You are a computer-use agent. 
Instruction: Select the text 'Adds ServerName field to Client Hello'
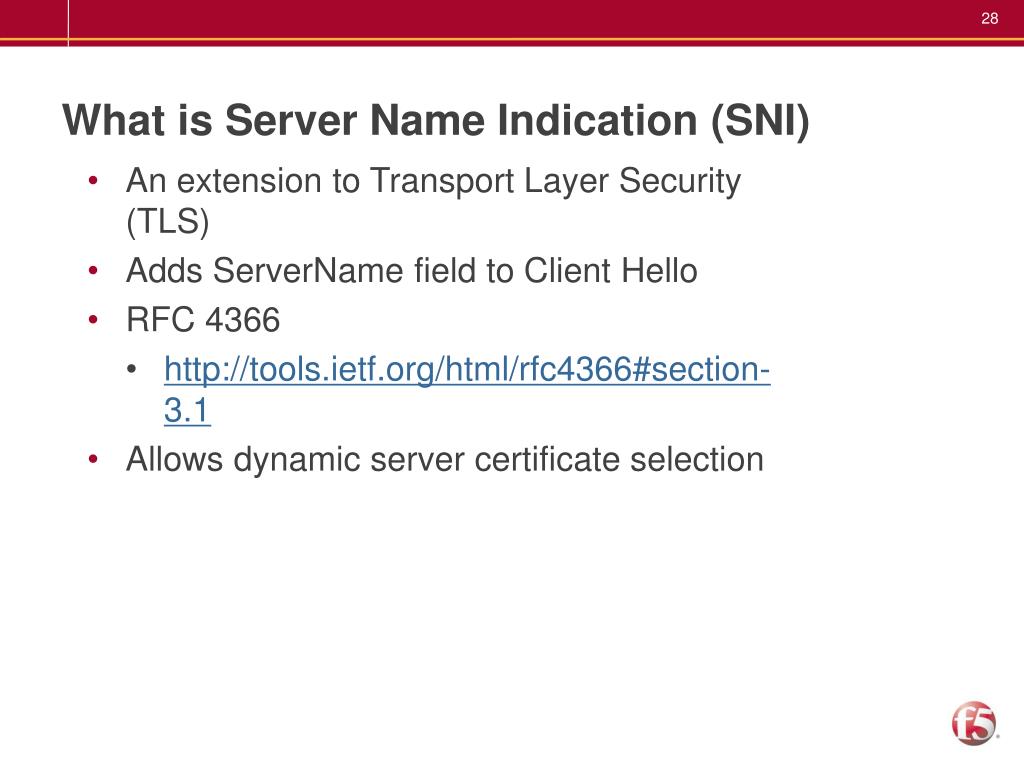tap(412, 270)
